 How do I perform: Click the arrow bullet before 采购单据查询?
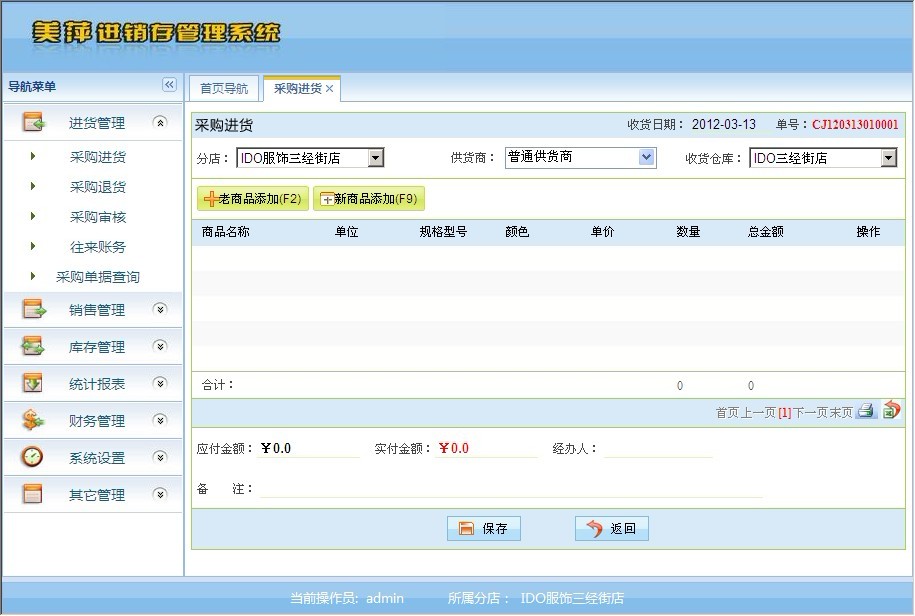33,276
